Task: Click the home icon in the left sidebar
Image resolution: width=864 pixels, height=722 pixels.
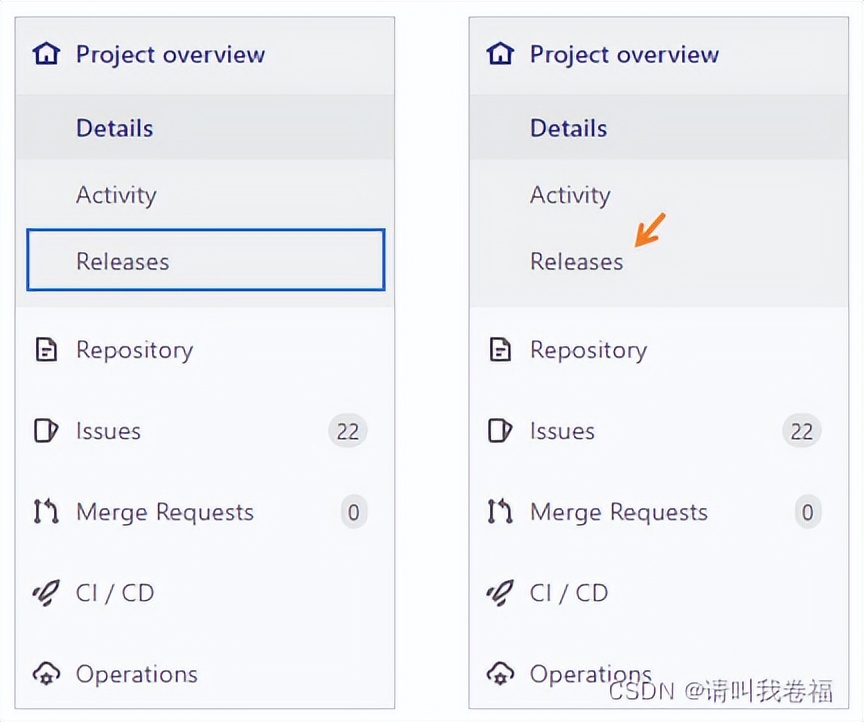Action: pos(46,54)
